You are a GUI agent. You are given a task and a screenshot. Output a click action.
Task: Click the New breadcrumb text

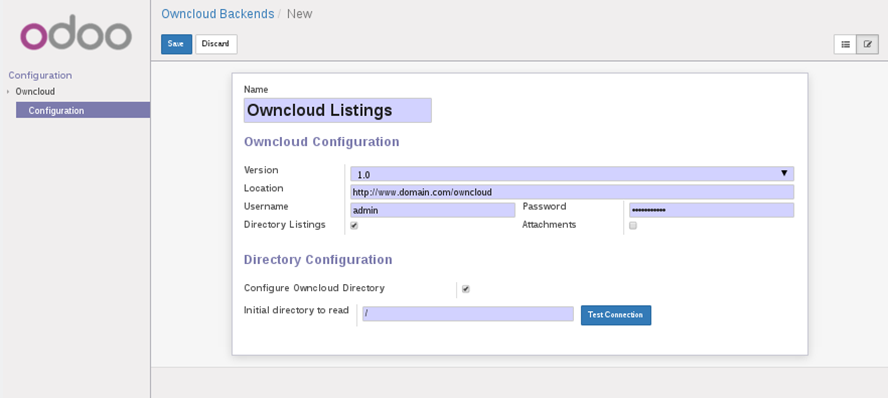[300, 14]
